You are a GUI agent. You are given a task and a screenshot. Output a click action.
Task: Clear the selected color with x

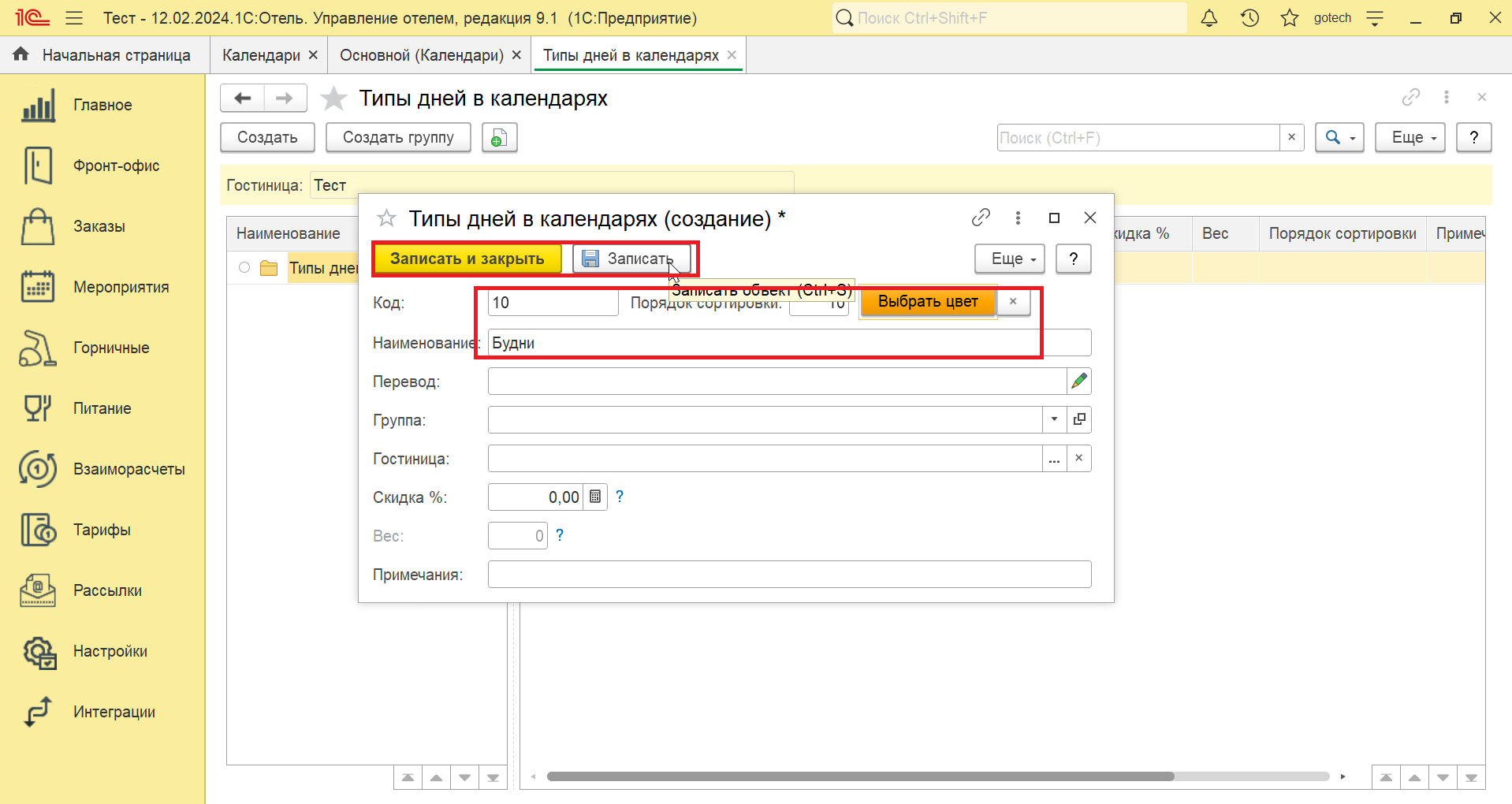click(1013, 302)
